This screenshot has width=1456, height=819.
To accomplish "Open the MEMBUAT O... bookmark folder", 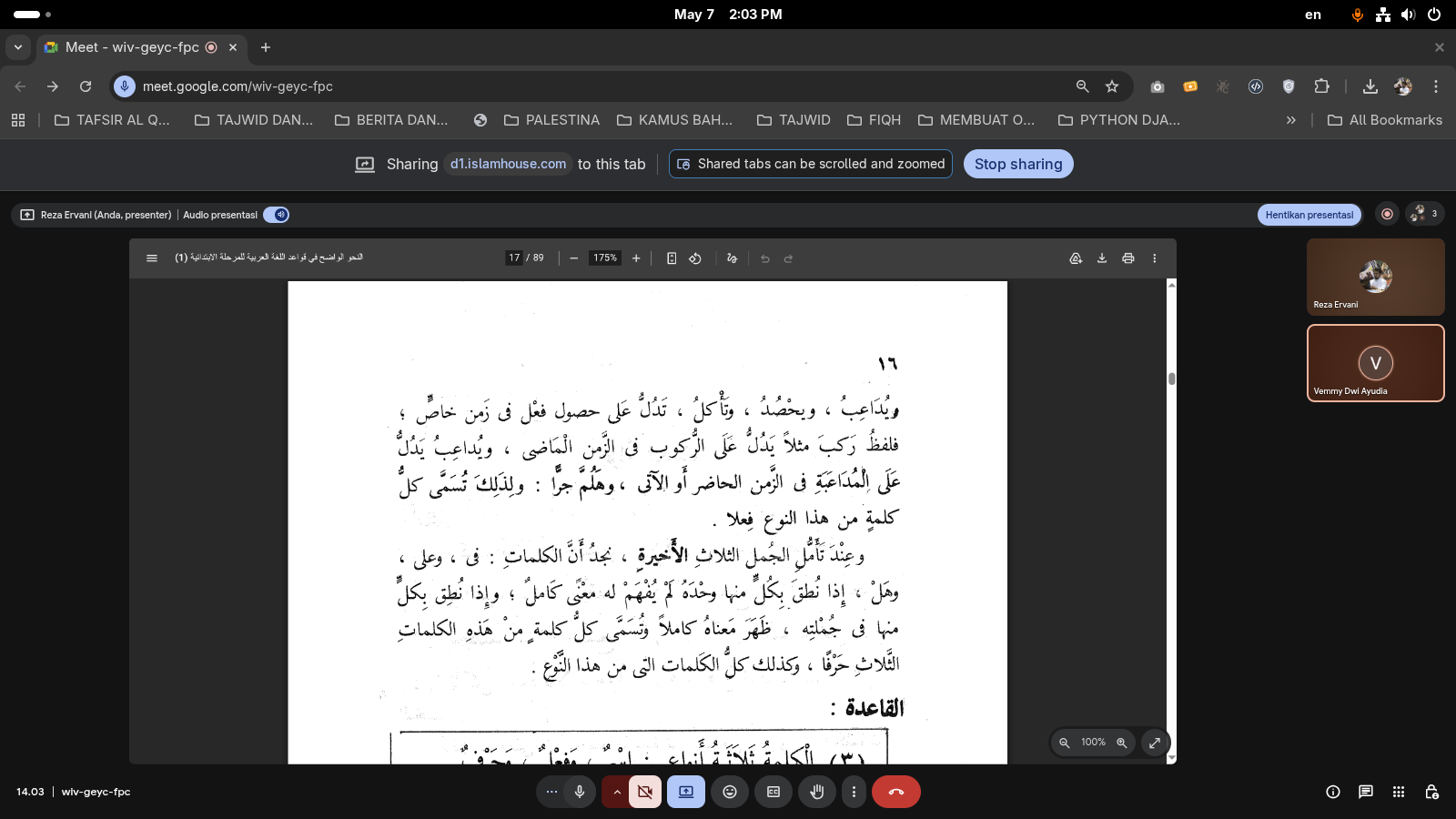I will (x=976, y=120).
